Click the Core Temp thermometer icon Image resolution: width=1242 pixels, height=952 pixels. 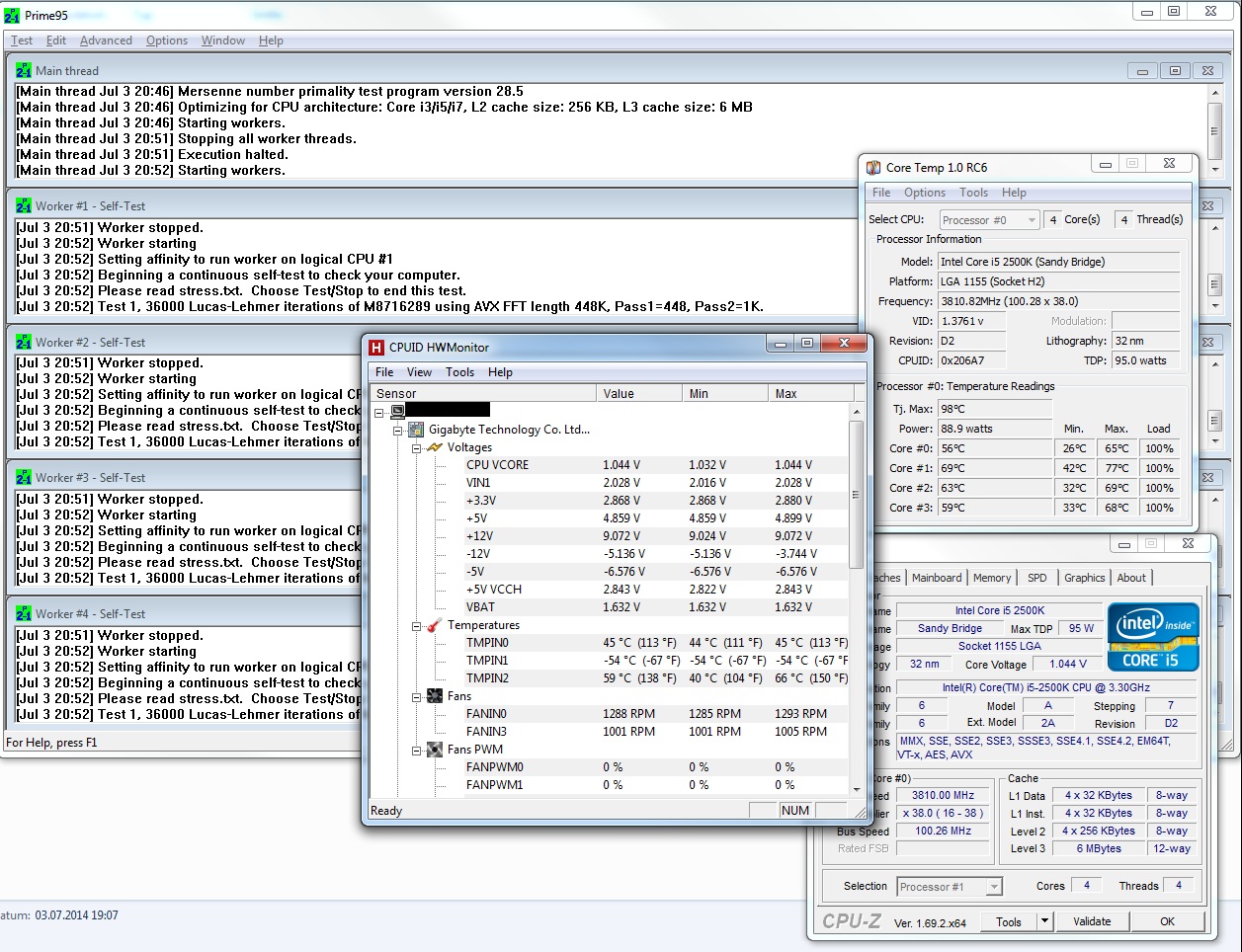[x=873, y=168]
